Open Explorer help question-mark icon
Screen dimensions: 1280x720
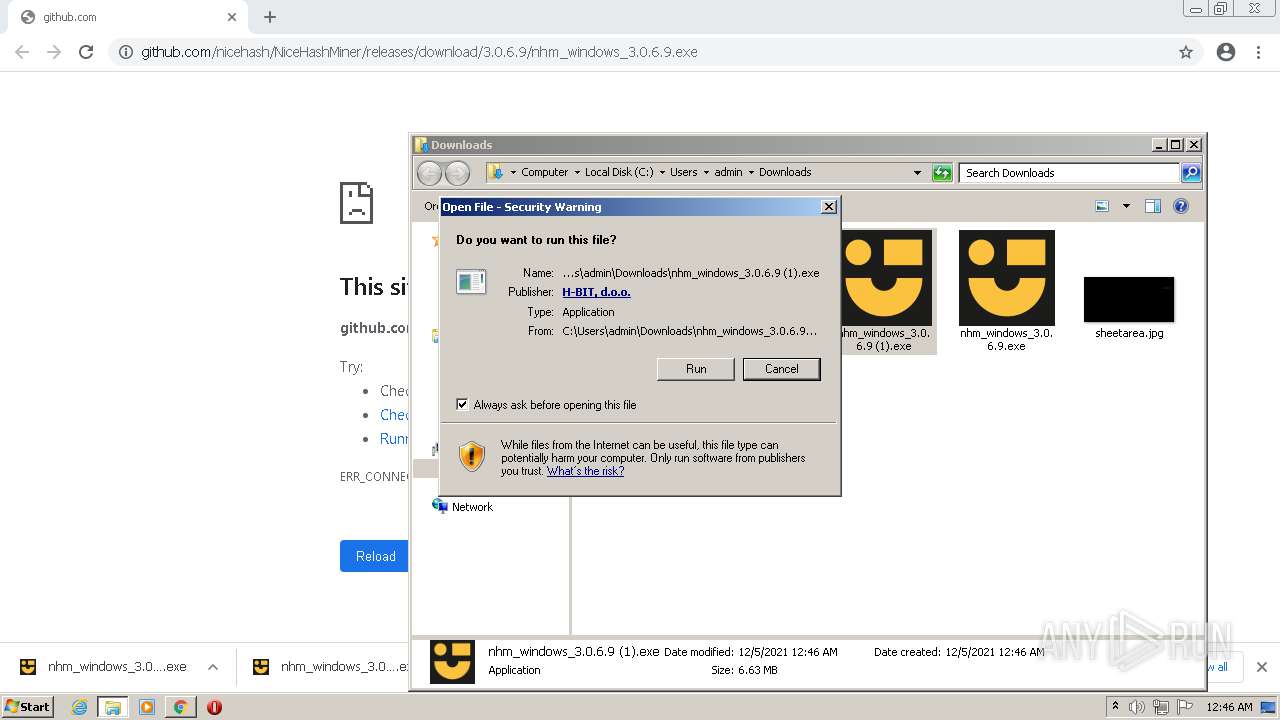point(1181,206)
